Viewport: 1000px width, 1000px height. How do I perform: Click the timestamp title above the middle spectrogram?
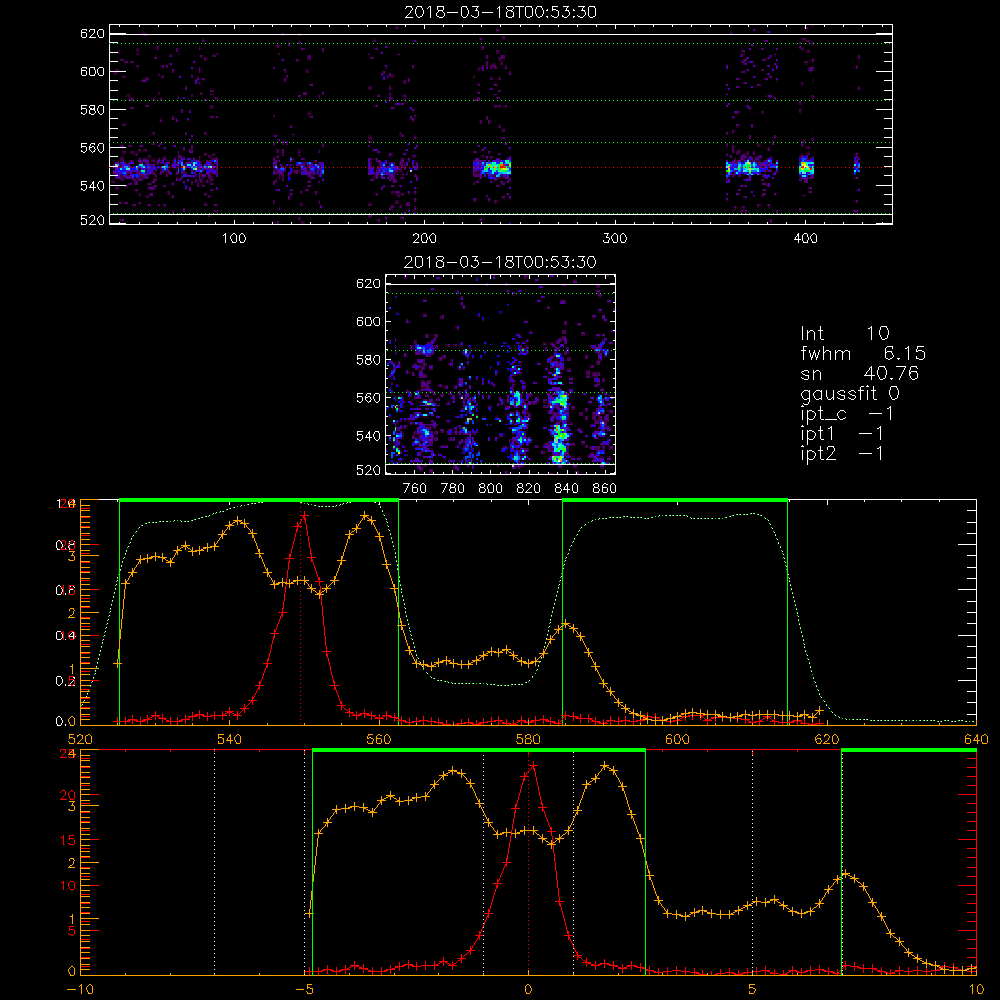coord(500,262)
